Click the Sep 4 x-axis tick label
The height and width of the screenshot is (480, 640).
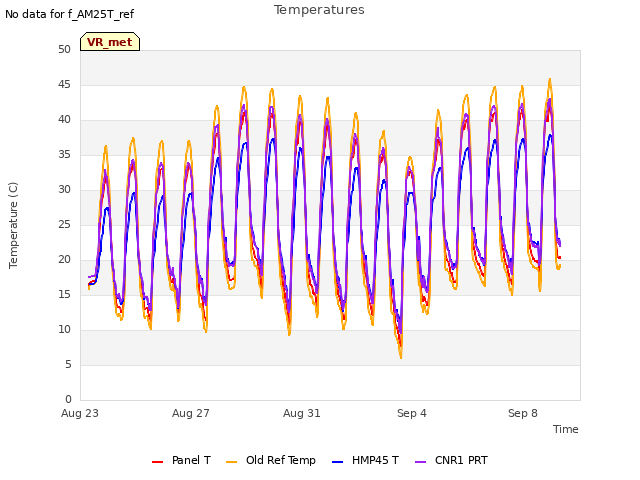coord(412,413)
